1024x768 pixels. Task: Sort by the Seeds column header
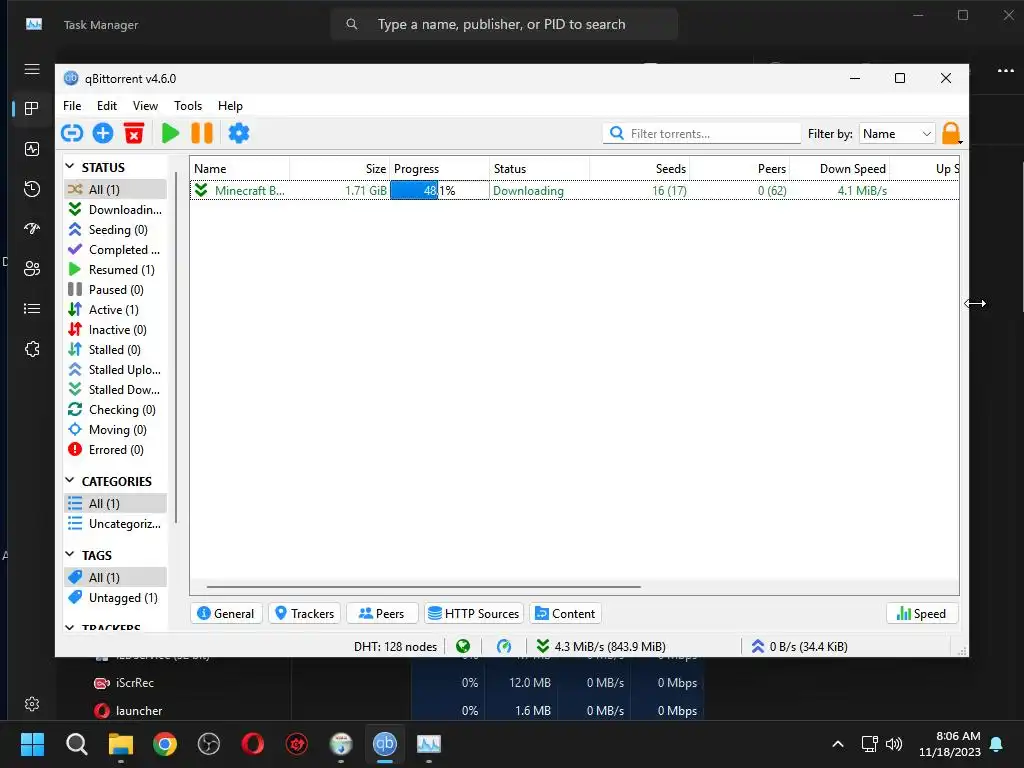tap(639, 168)
